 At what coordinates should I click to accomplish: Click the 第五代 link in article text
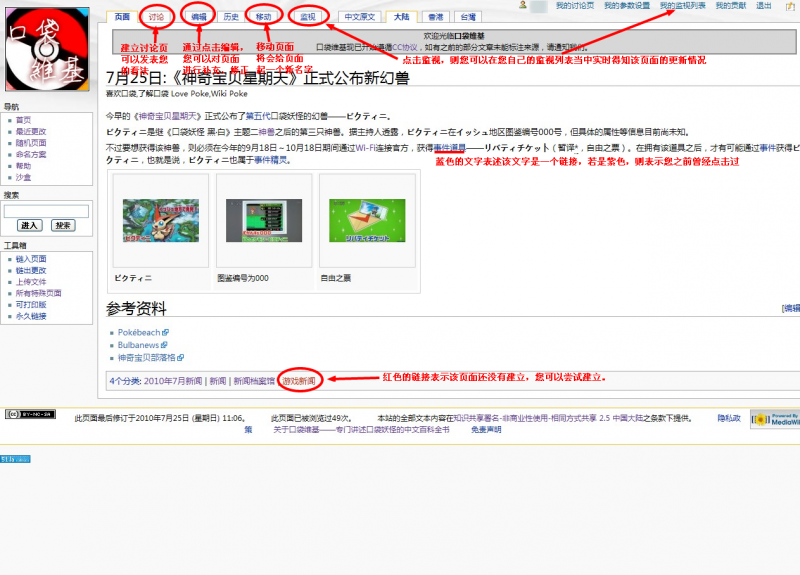(257, 116)
